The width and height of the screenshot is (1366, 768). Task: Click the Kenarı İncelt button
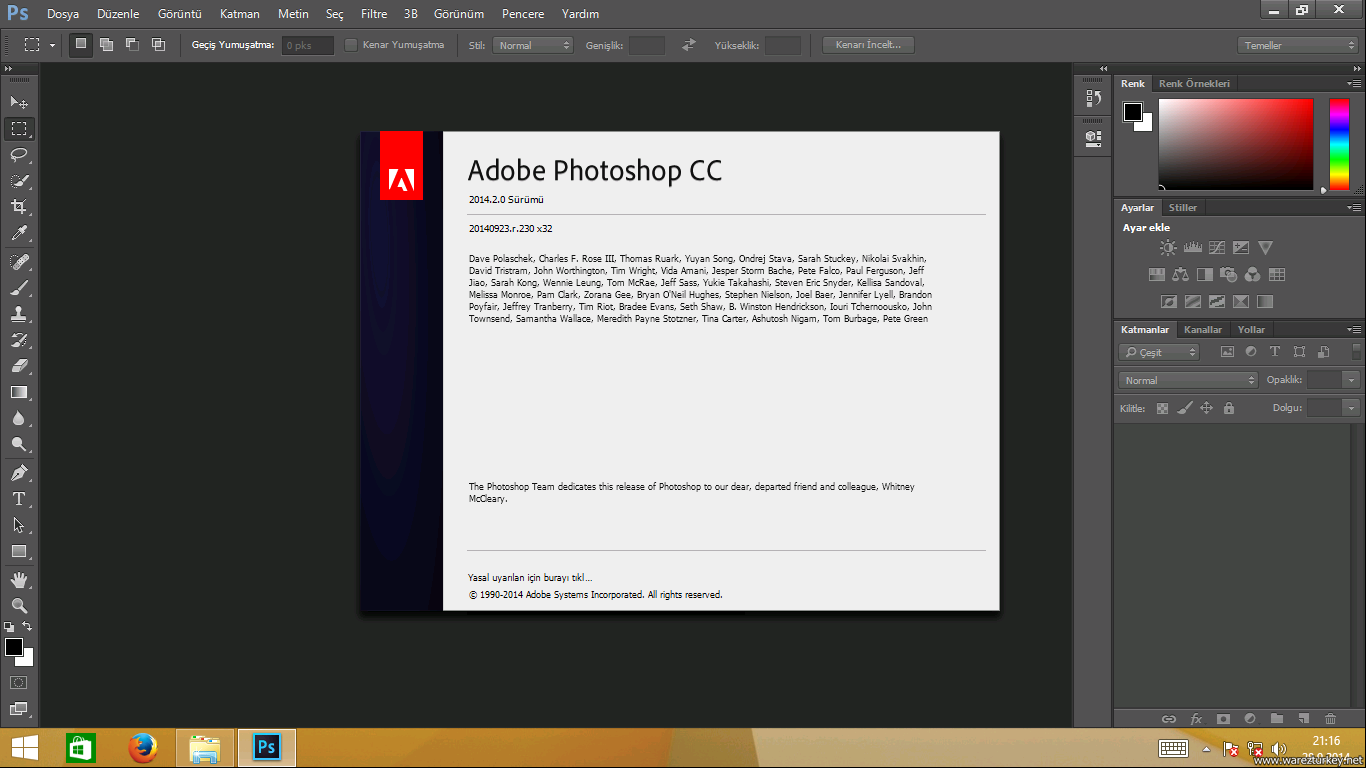pyautogui.click(x=867, y=45)
